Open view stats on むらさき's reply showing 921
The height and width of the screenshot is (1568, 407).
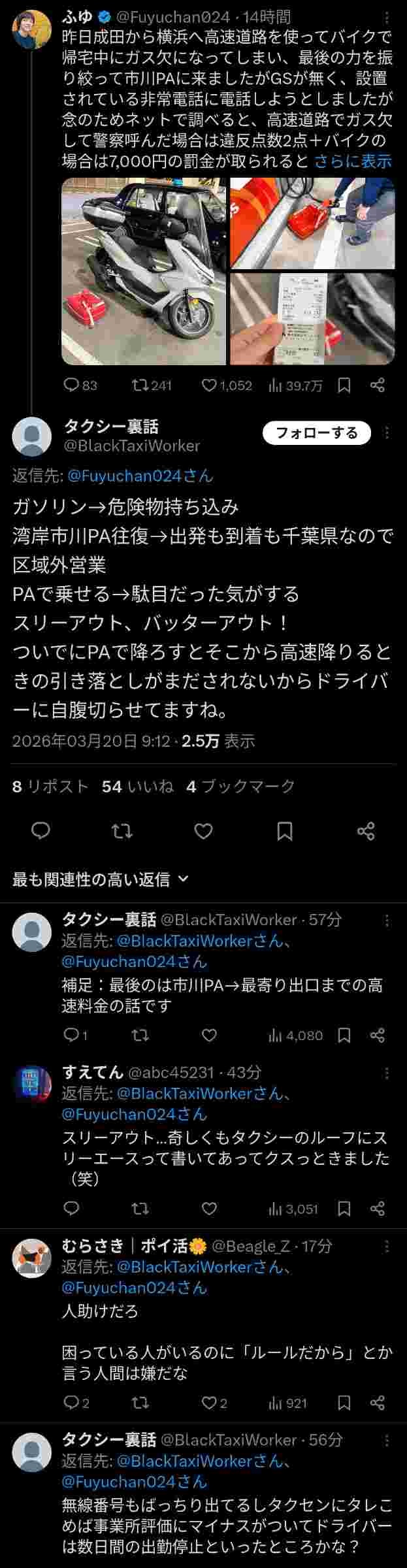point(287,1403)
